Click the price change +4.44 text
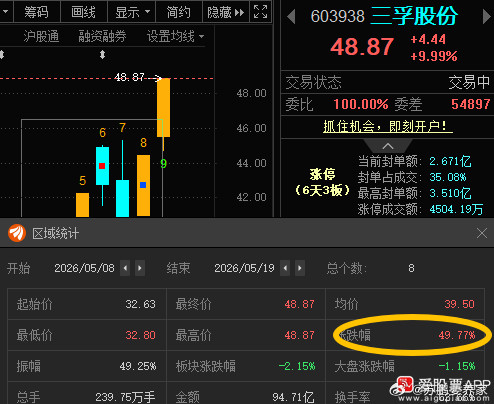This screenshot has width=494, height=404. [428, 39]
